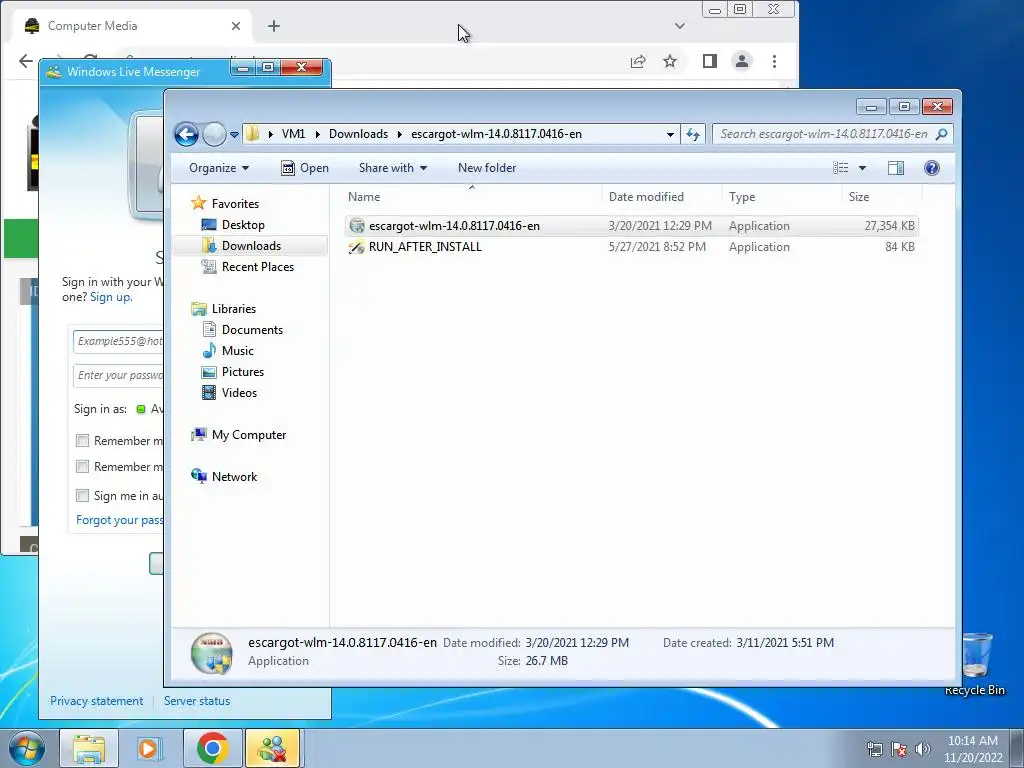Image resolution: width=1024 pixels, height=768 pixels.
Task: Tick the second Remember me checkbox
Action: tap(82, 467)
